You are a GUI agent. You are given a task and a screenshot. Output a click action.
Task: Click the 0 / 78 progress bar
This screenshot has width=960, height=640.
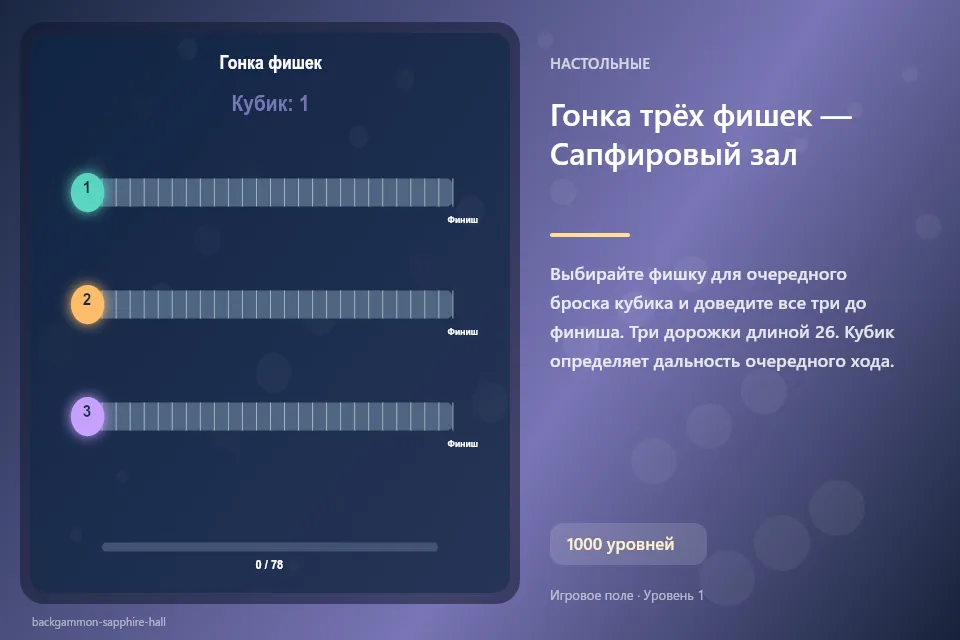coord(270,547)
